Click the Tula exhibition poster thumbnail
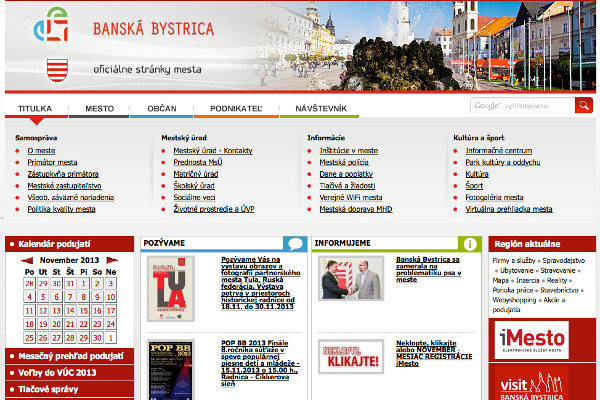This screenshot has width=600, height=400. (171, 289)
